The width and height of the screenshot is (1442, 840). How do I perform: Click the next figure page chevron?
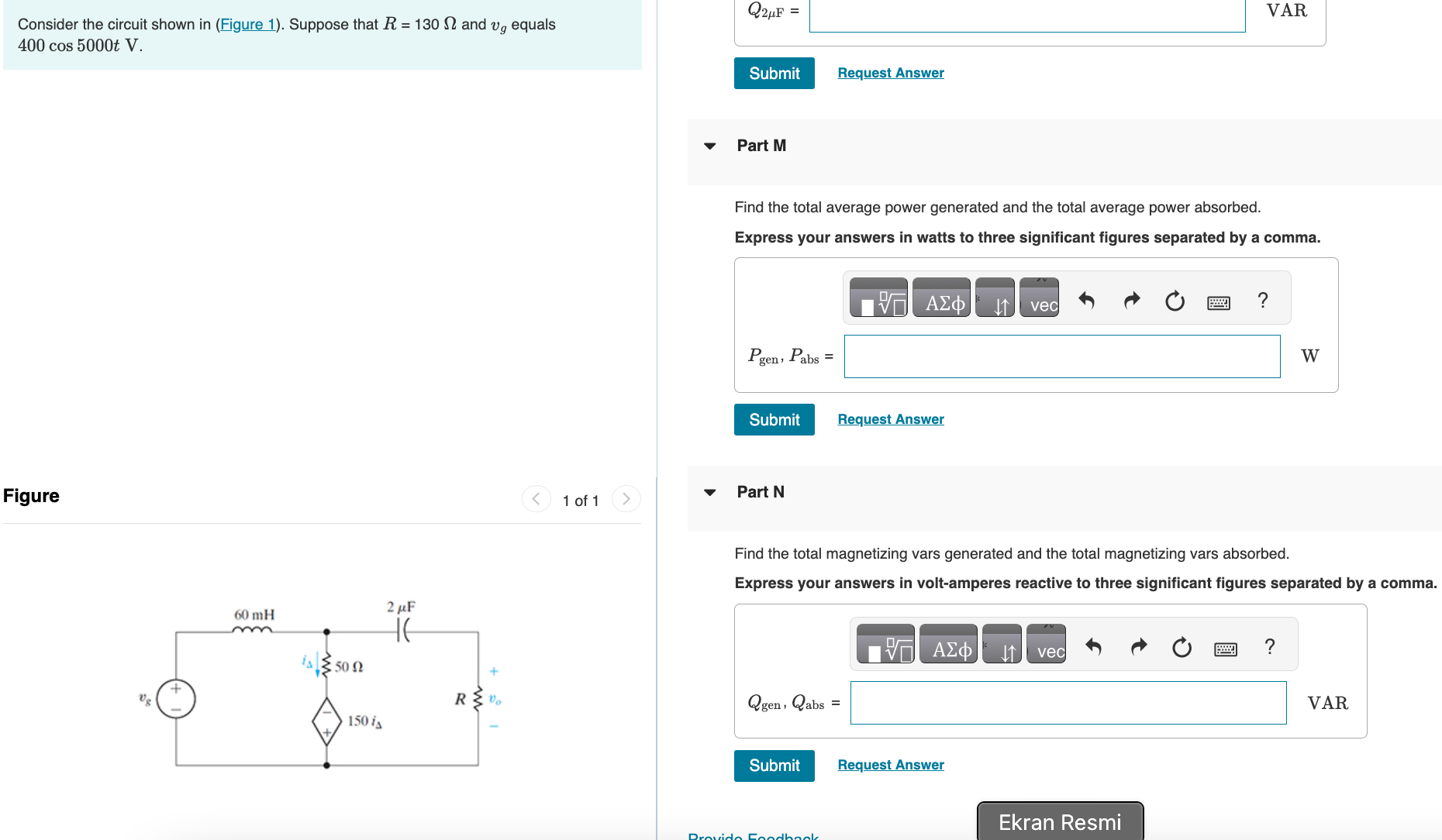tap(626, 499)
